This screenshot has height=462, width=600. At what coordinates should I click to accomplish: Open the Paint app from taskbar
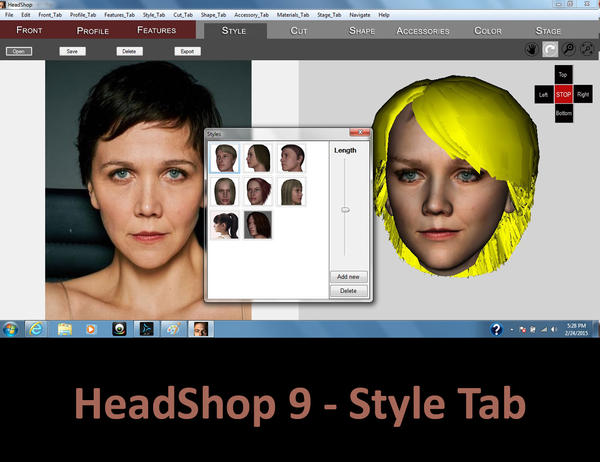click(173, 329)
